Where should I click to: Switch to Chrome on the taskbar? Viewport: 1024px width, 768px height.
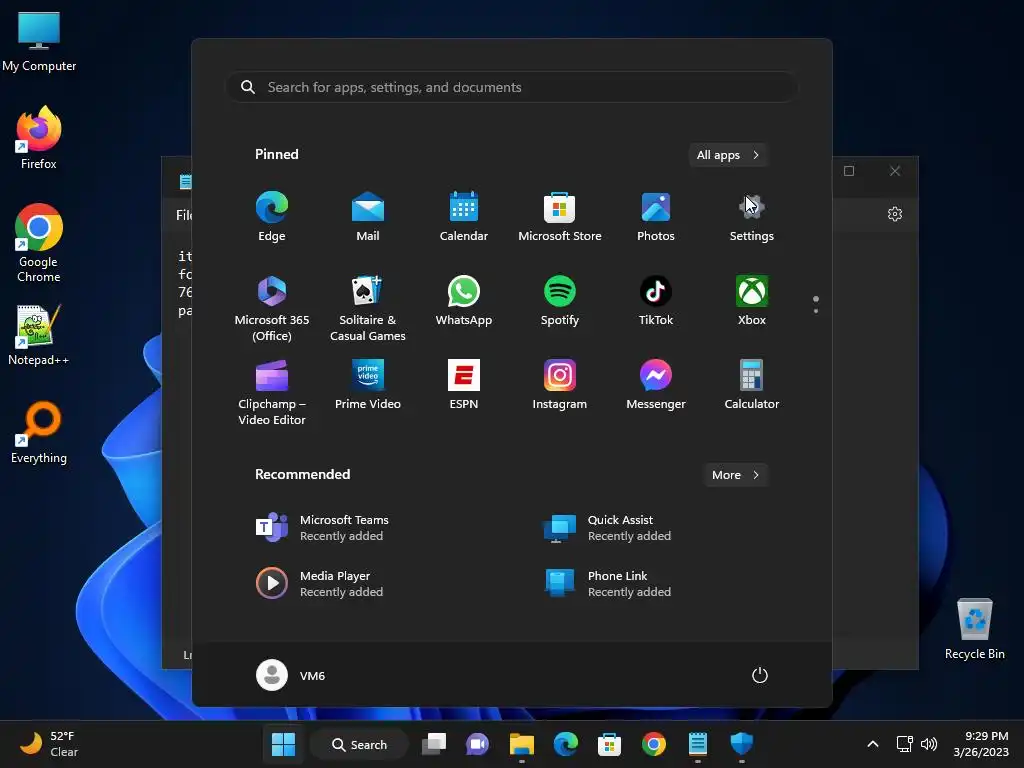(x=654, y=744)
